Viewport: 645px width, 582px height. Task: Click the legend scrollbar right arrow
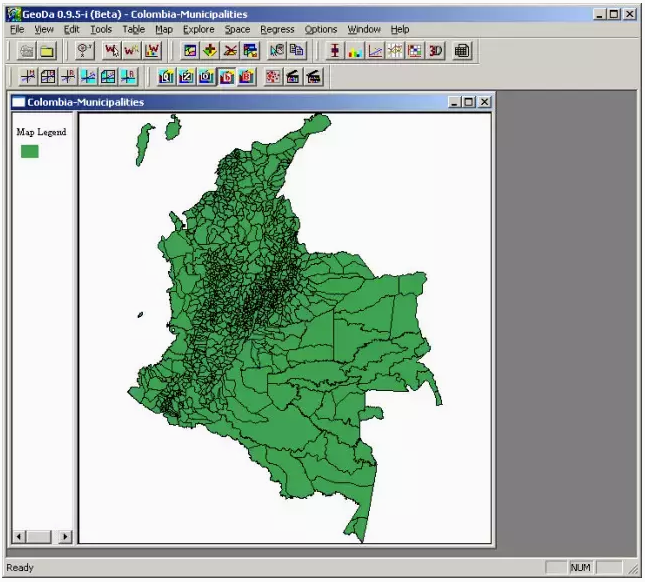pos(65,537)
